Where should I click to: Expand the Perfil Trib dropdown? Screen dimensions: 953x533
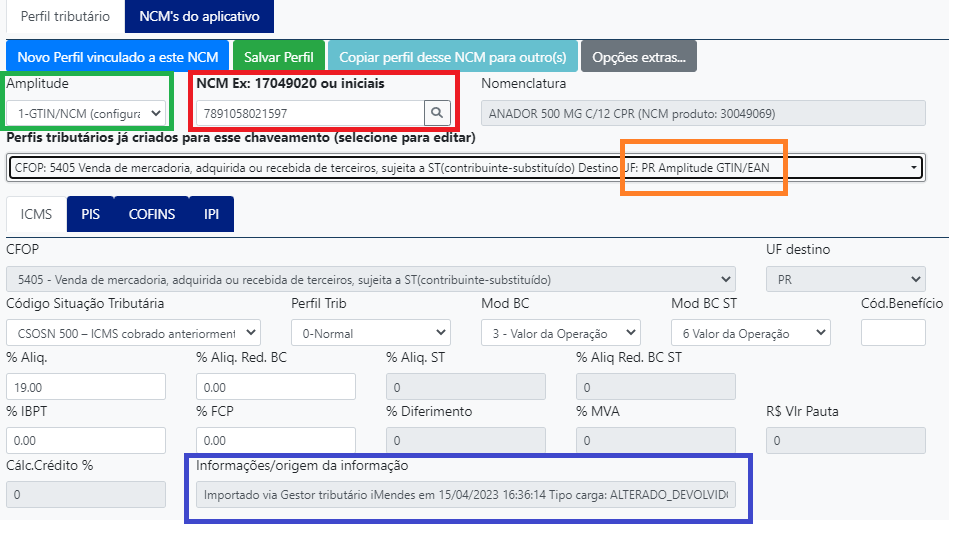[x=370, y=333]
